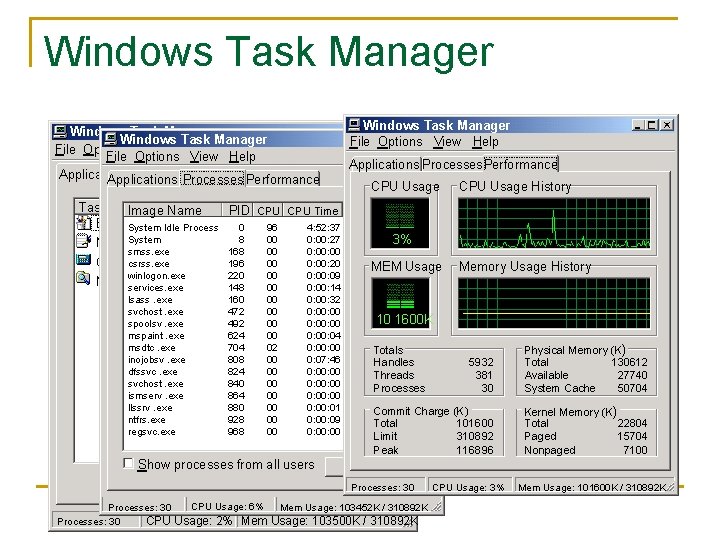This screenshot has width=720, height=540.
Task: Select ntfrs.exe process row
Action: 233,419
